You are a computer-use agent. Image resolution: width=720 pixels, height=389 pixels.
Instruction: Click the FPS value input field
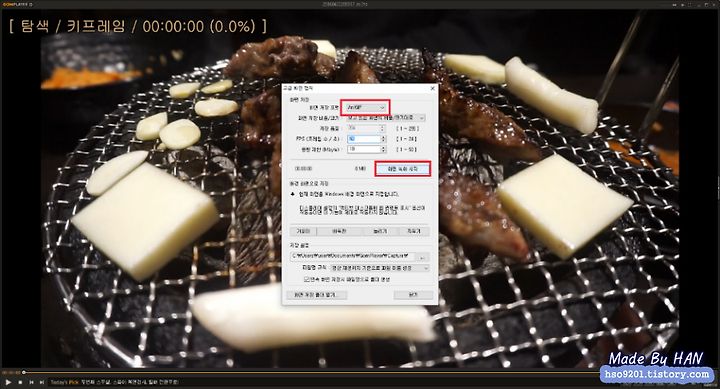[x=364, y=139]
